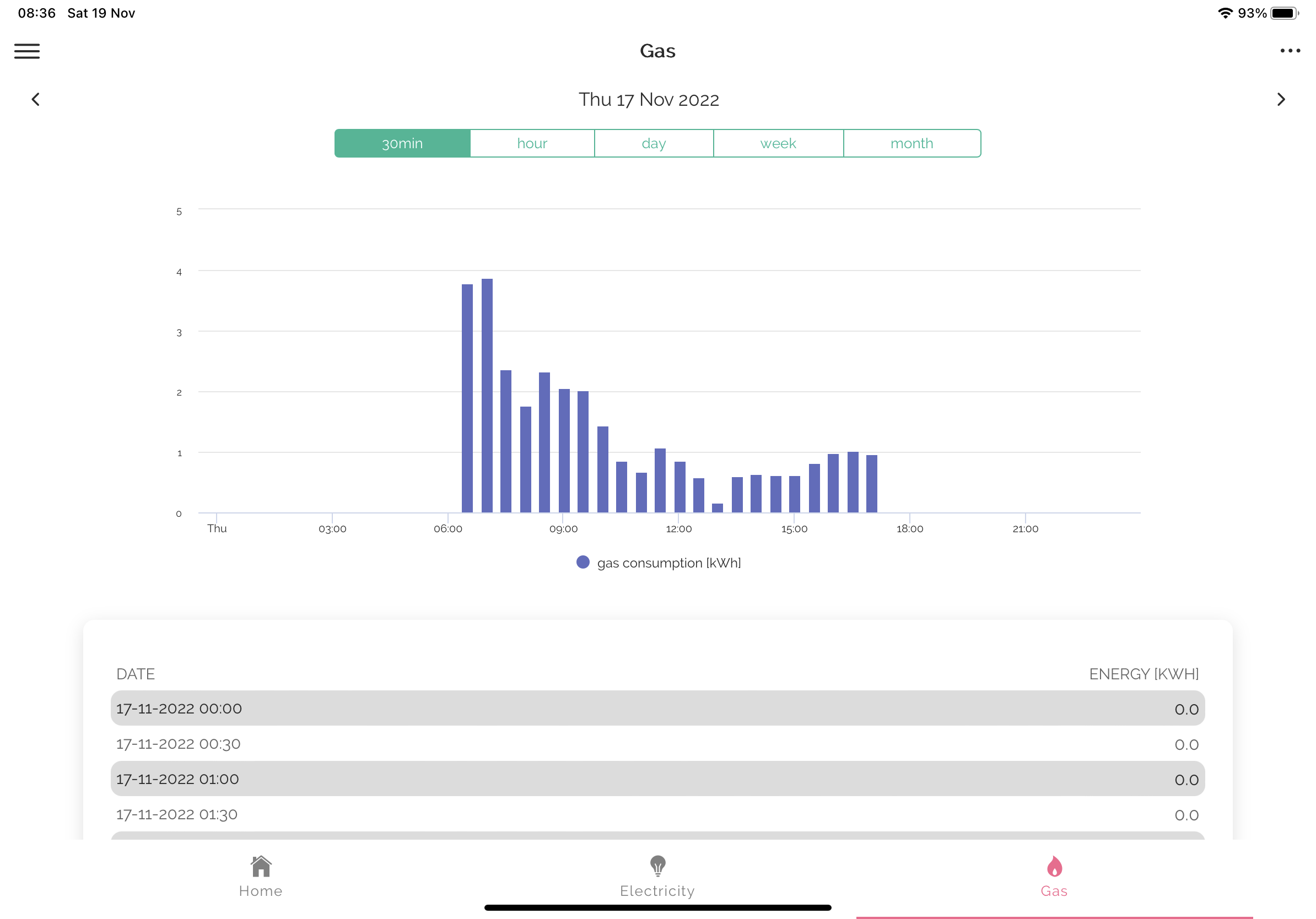This screenshot has width=1316, height=919.
Task: Select the 17-11-2022 01:00 row
Action: coord(657,779)
